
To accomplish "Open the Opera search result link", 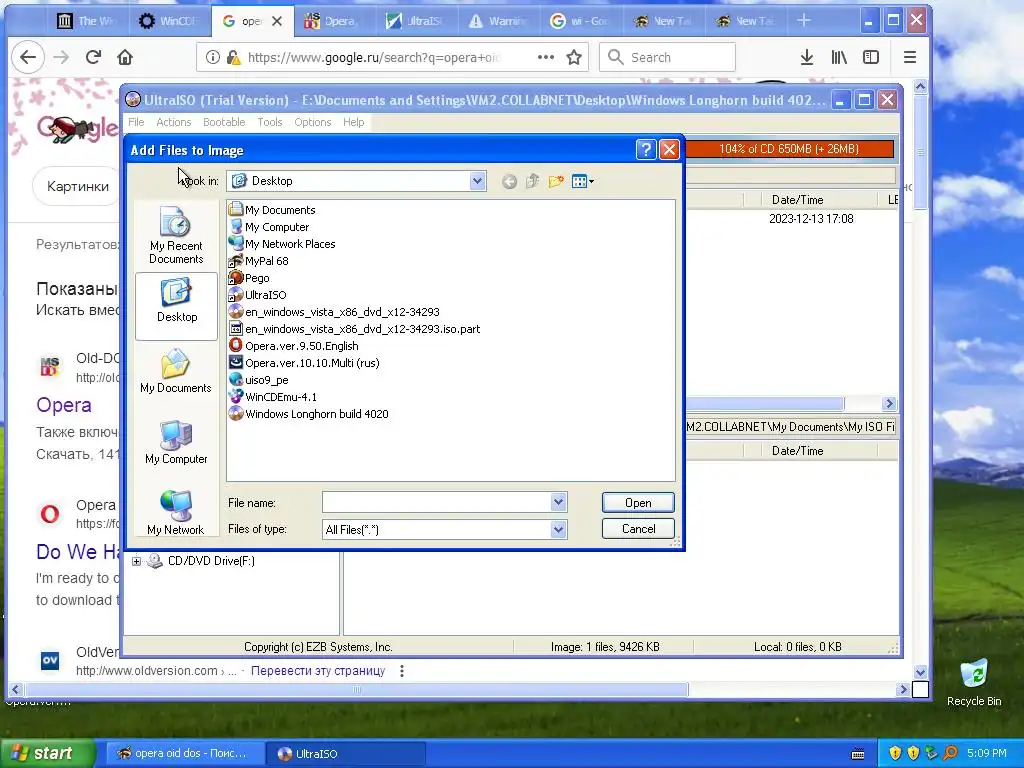I will point(64,405).
